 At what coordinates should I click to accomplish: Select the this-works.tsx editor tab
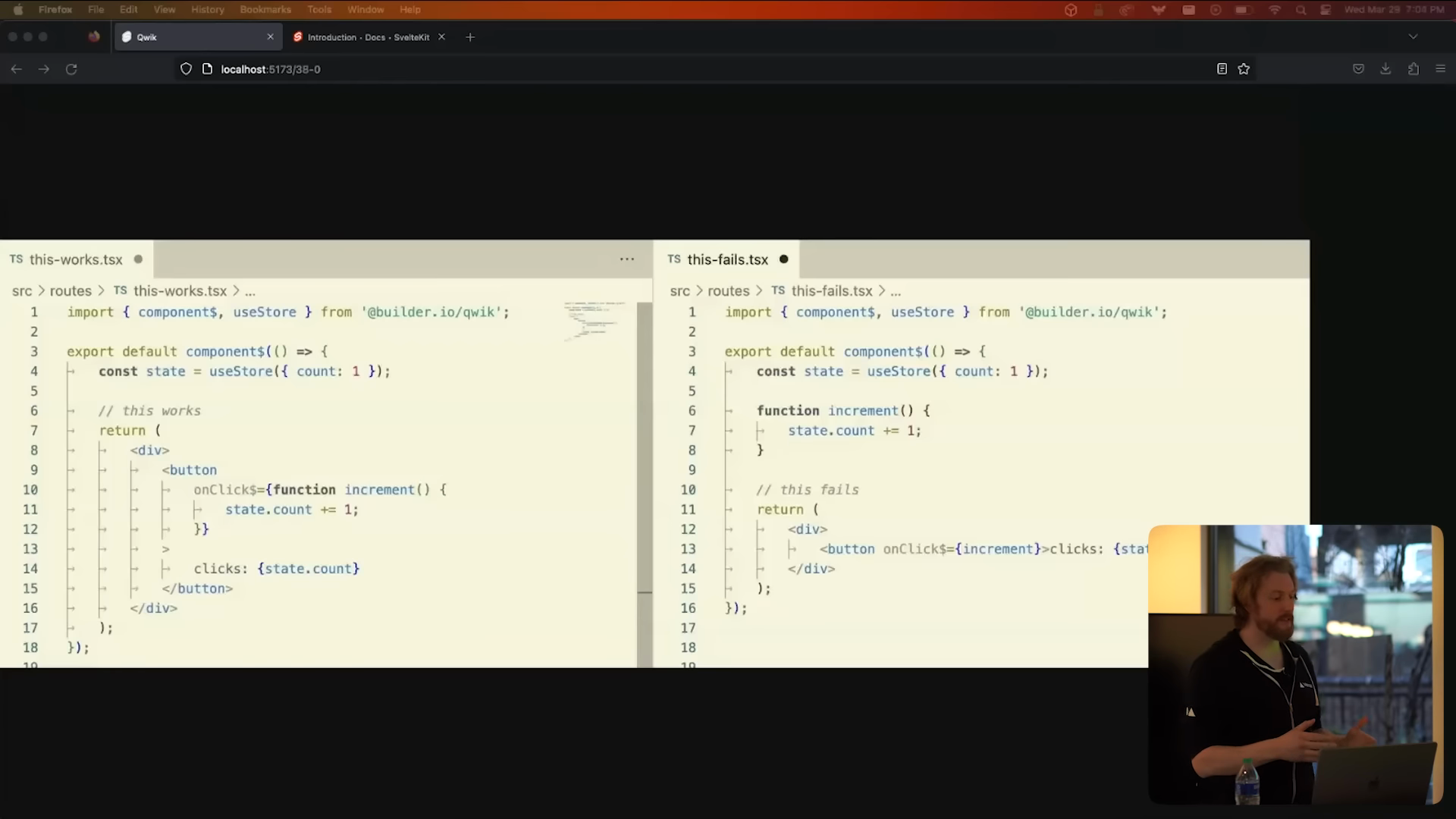click(75, 259)
